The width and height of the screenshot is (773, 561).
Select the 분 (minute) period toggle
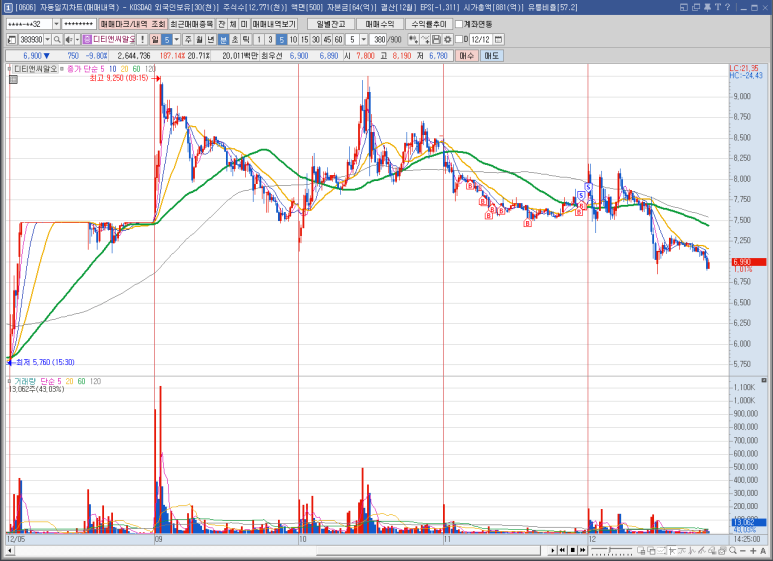click(x=223, y=39)
